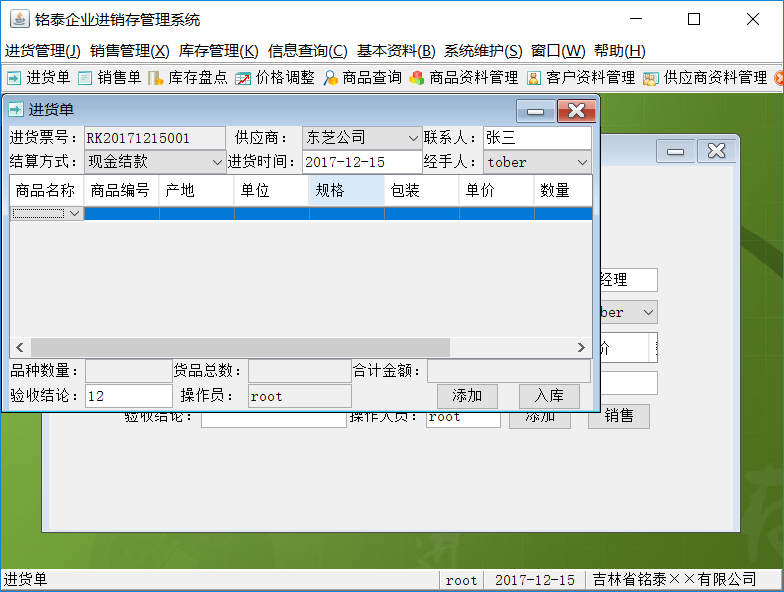Open the 商品名称 combo box in table row
Image resolution: width=784 pixels, height=592 pixels.
pos(46,214)
